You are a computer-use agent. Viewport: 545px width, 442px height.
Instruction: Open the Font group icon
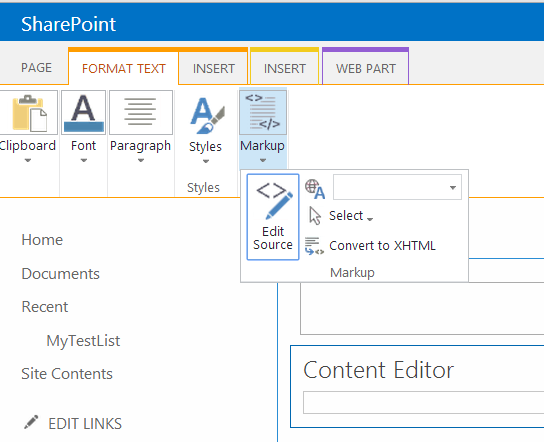click(x=83, y=113)
